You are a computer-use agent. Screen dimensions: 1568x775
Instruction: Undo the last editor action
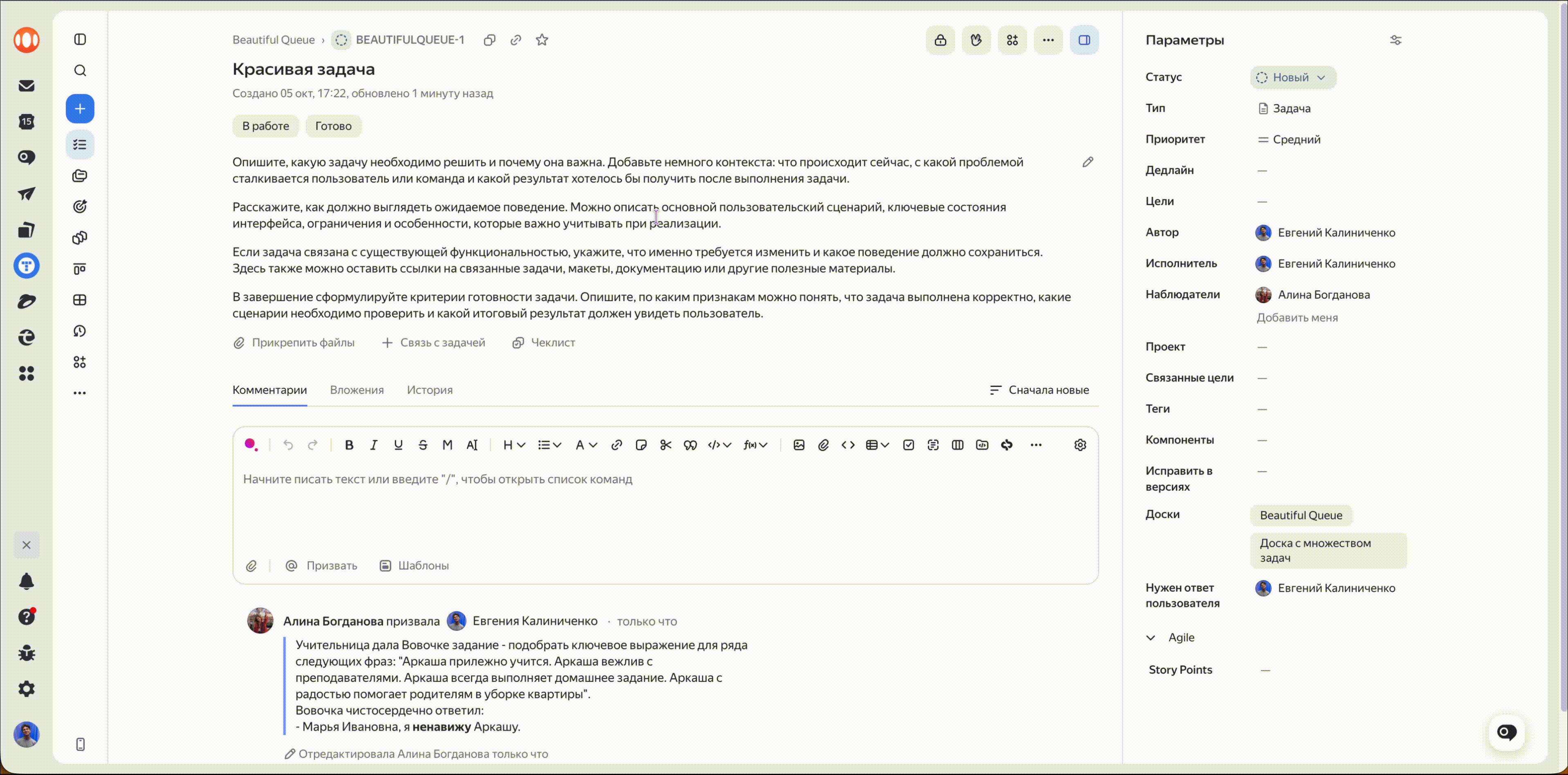(288, 445)
